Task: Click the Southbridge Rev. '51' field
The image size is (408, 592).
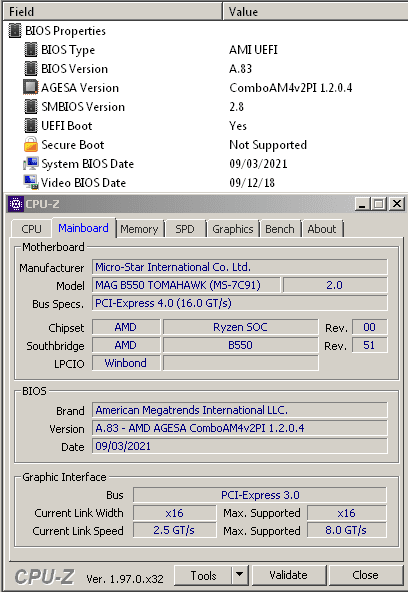Action: coord(370,345)
